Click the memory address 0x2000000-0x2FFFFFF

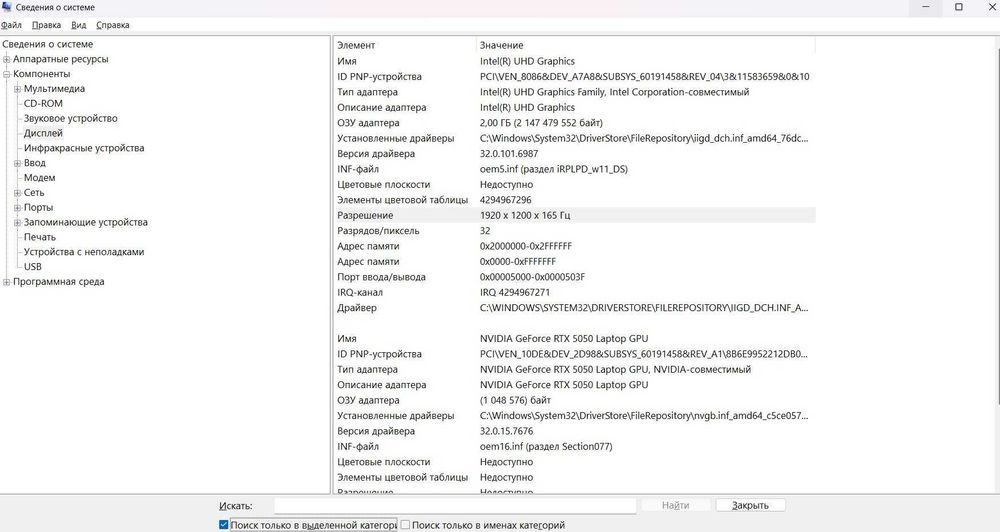click(x=526, y=246)
